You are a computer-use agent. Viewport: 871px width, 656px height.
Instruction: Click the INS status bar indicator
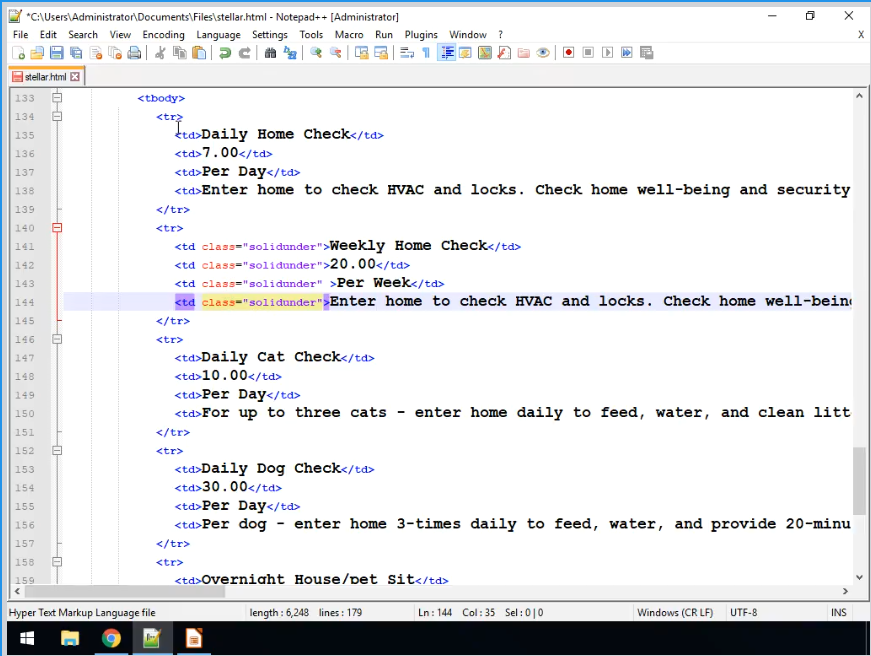(x=839, y=613)
